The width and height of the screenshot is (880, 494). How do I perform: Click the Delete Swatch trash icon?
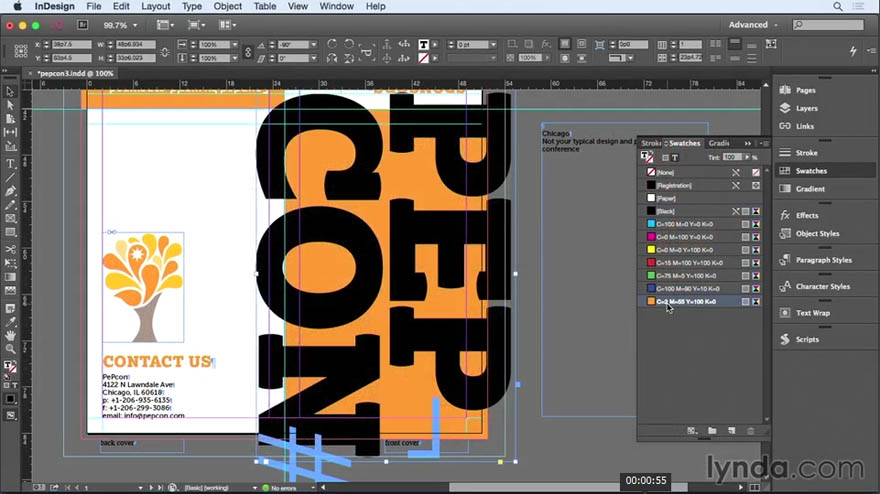[x=750, y=431]
